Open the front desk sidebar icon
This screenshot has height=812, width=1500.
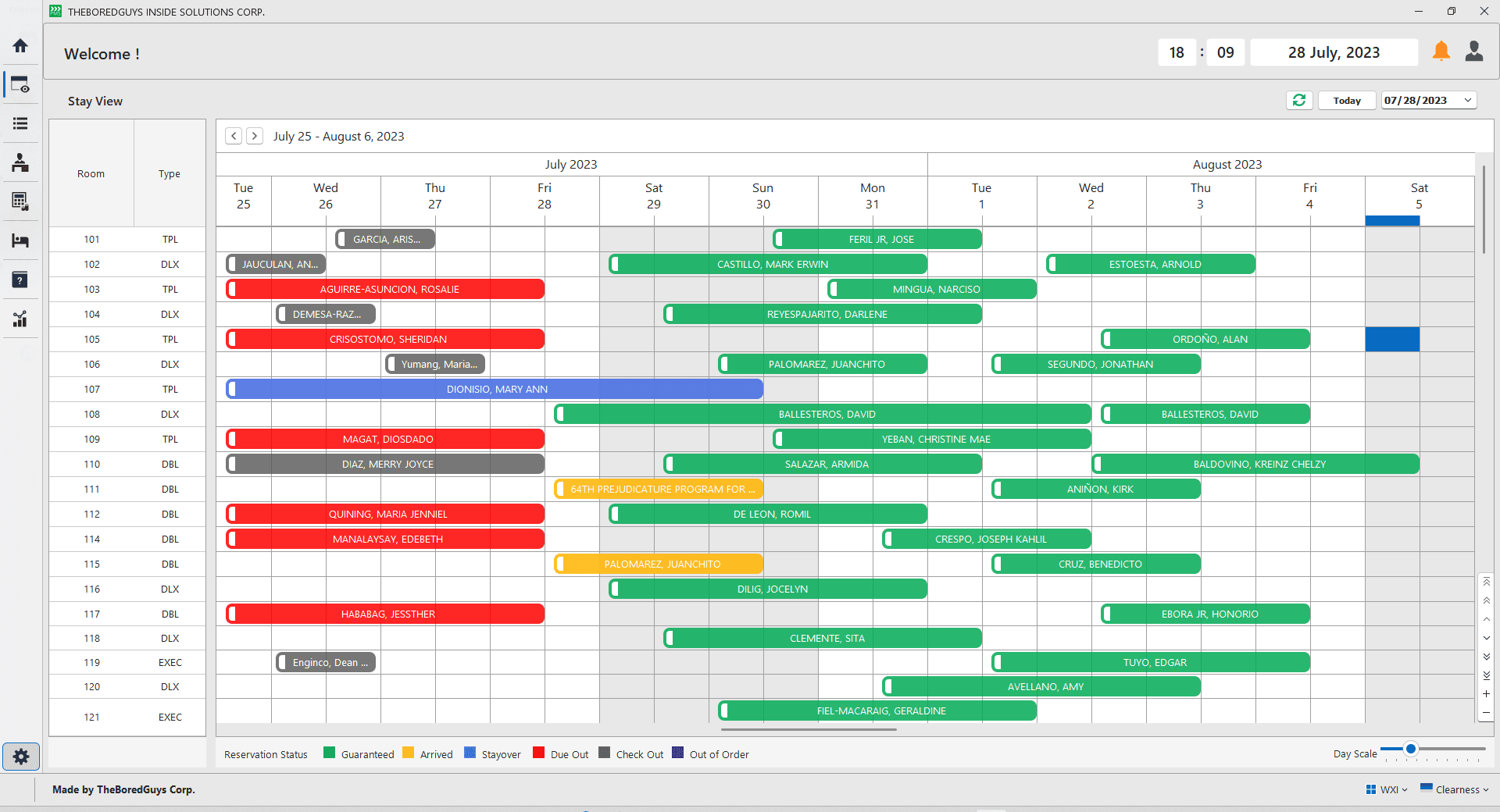[20, 162]
